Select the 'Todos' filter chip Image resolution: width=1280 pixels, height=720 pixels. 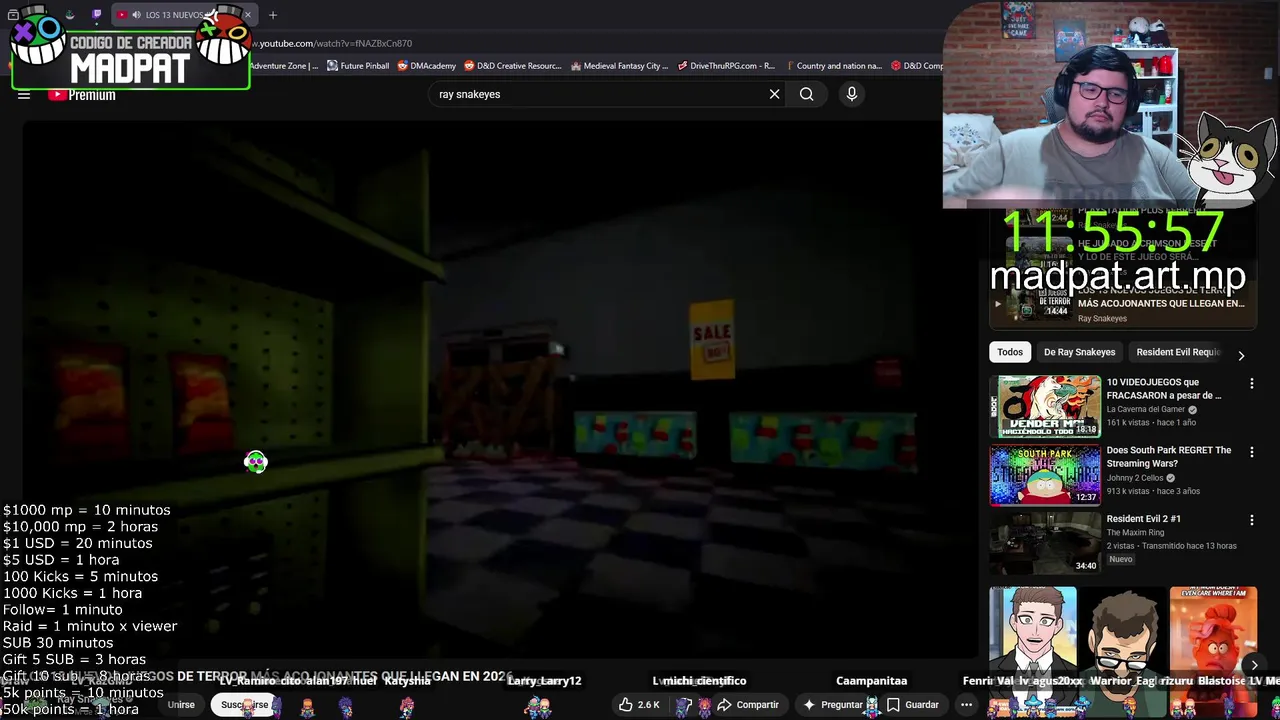point(1010,352)
